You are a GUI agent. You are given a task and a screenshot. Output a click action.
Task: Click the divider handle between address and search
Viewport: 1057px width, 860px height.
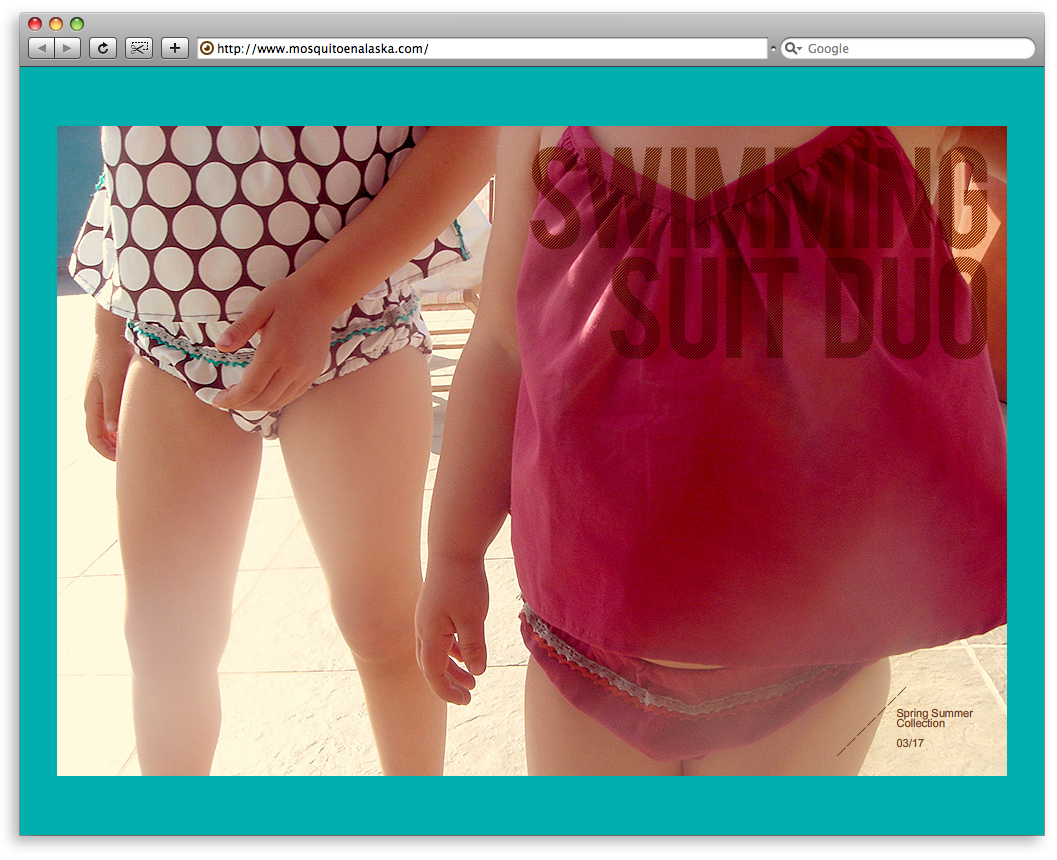tap(773, 48)
